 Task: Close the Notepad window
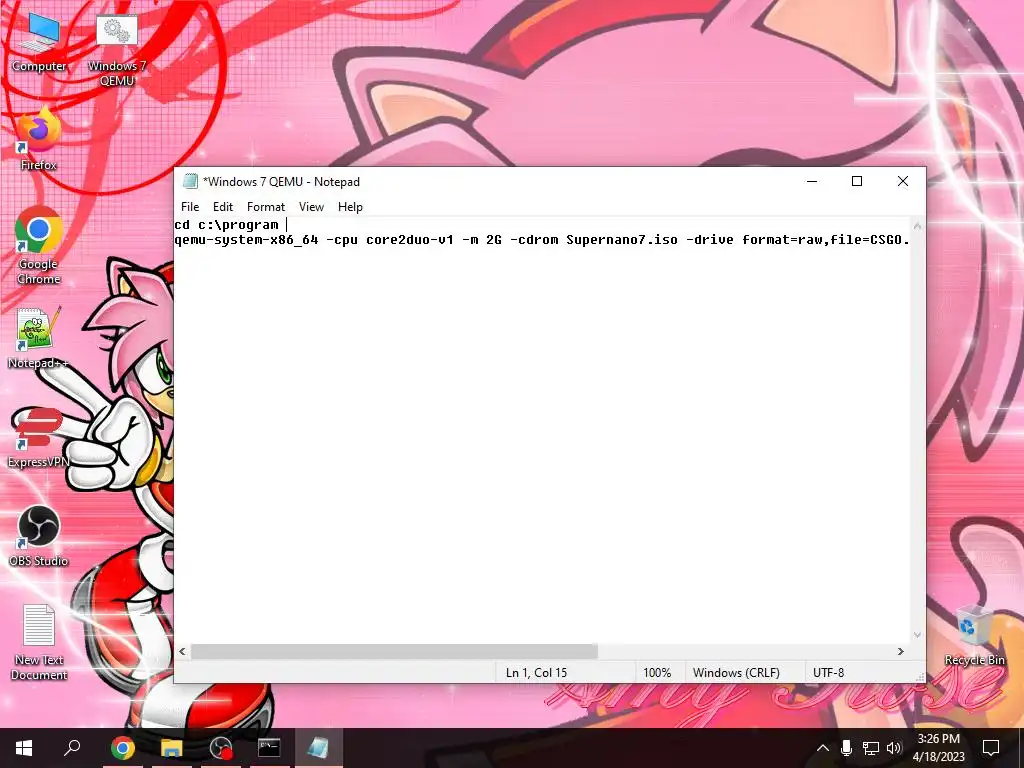pos(903,182)
